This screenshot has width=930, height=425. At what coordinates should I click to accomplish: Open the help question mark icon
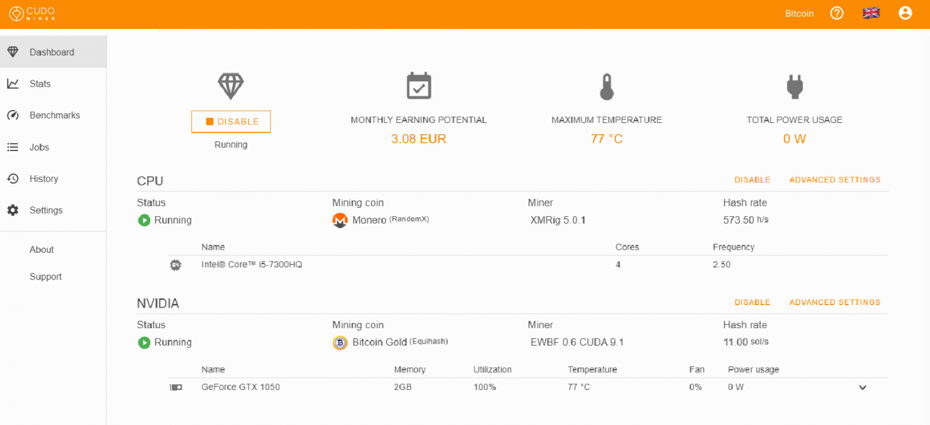pyautogui.click(x=836, y=13)
